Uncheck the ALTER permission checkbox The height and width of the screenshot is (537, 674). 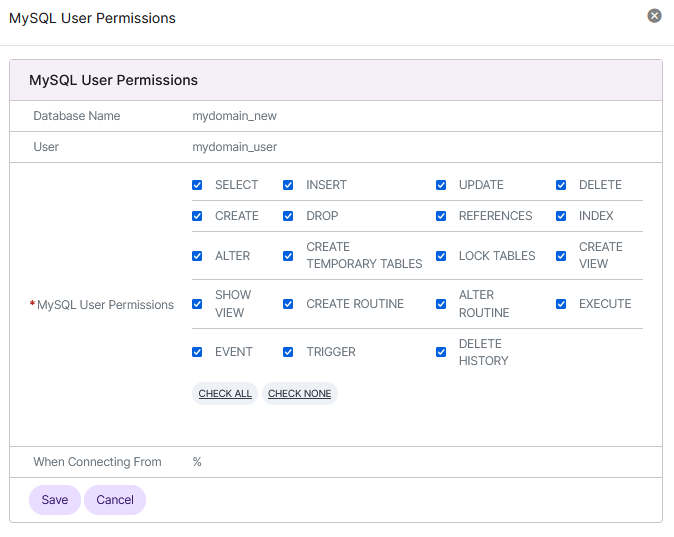197,256
